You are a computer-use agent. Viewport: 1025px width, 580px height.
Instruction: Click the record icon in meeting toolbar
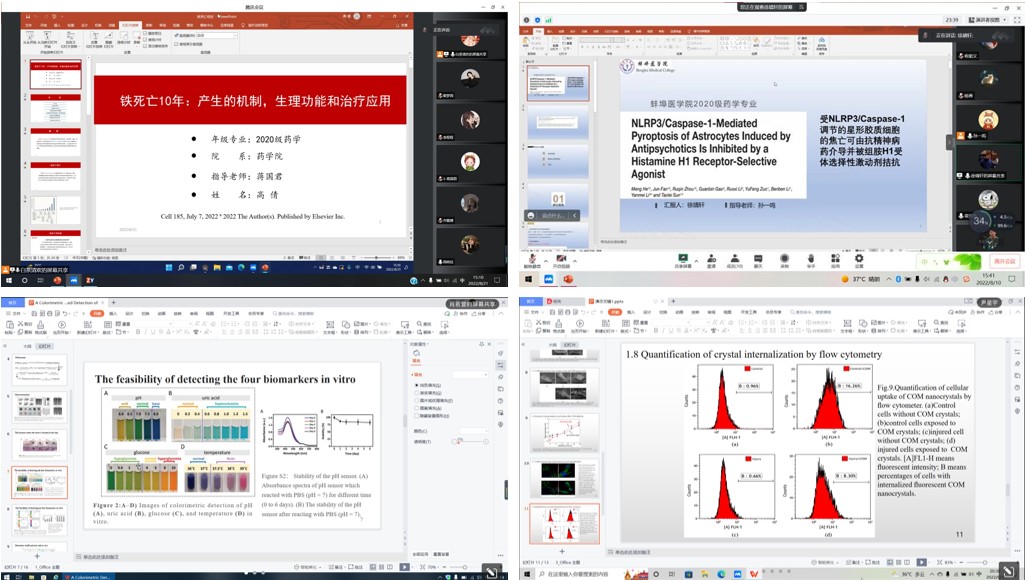coord(785,260)
